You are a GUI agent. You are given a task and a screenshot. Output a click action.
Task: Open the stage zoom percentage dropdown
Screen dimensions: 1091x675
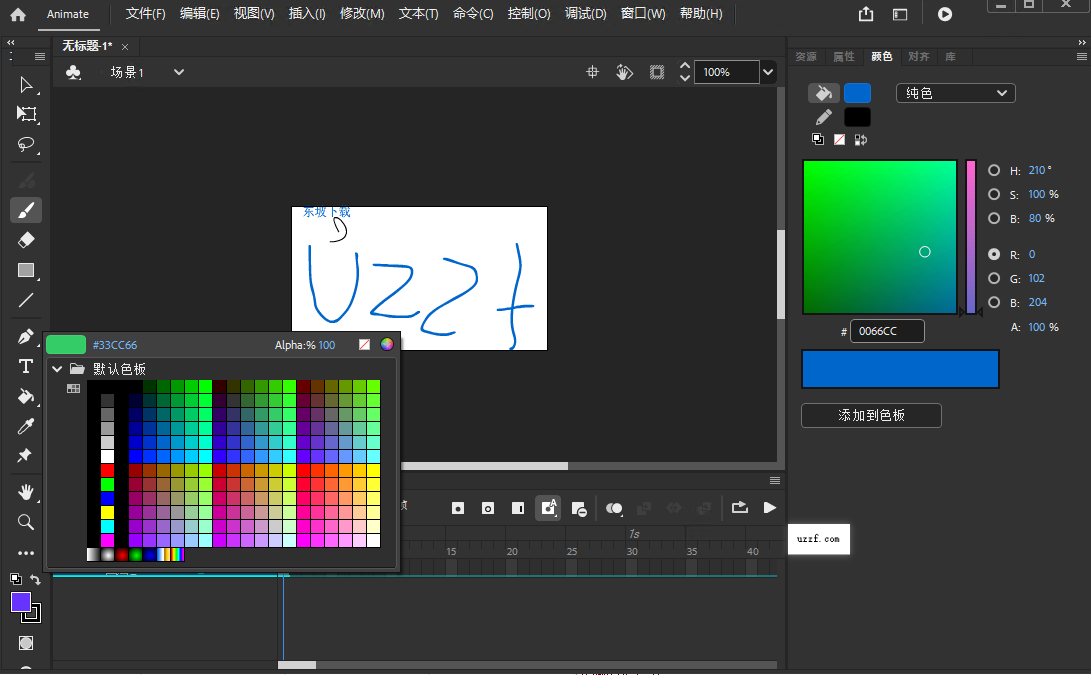767,72
